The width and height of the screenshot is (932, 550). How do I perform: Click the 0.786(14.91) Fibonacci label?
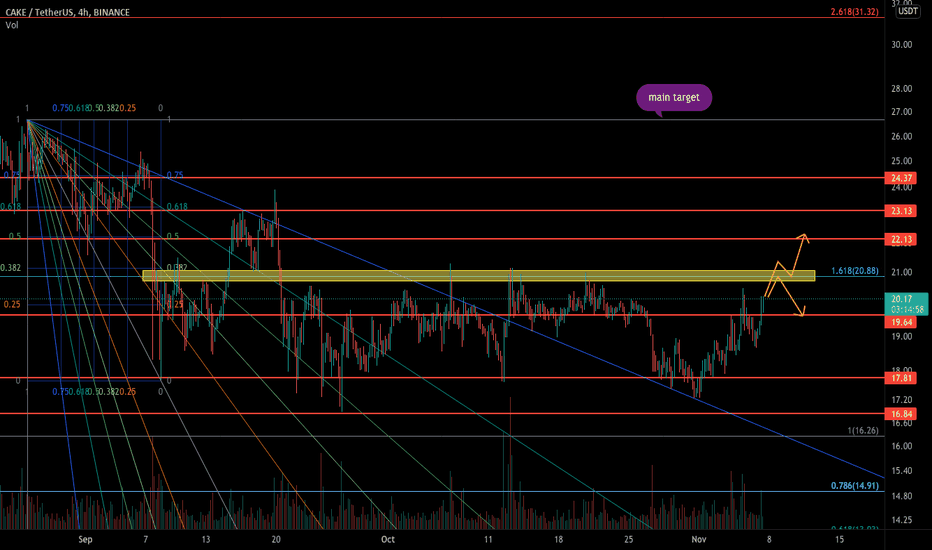(854, 485)
